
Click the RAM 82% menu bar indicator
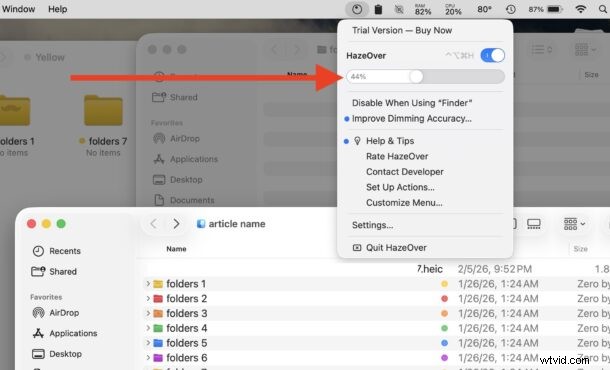[422, 9]
